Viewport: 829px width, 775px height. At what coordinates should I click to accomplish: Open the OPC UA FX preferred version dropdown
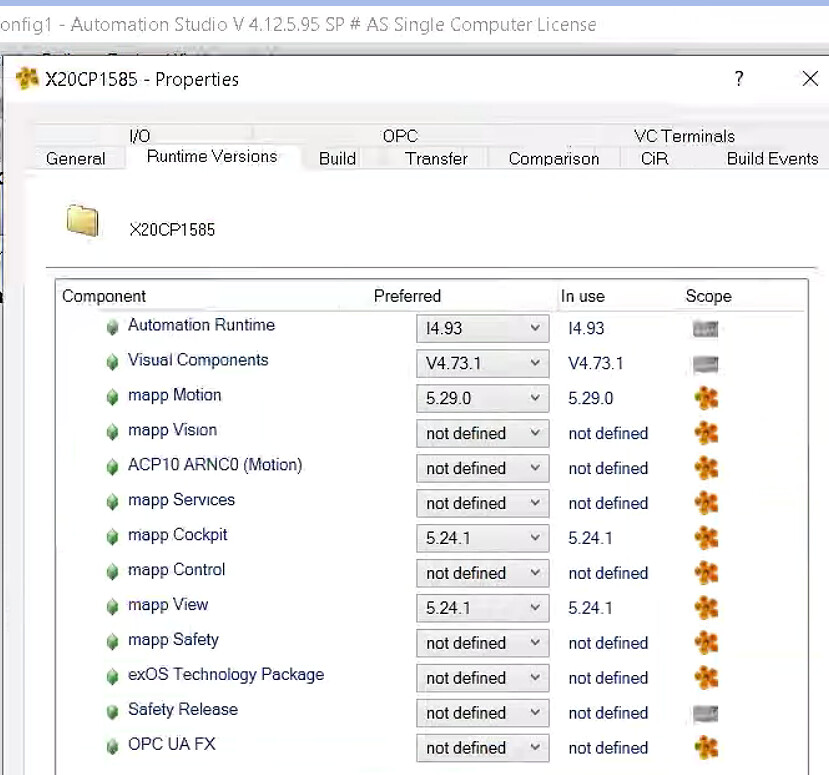coord(482,748)
